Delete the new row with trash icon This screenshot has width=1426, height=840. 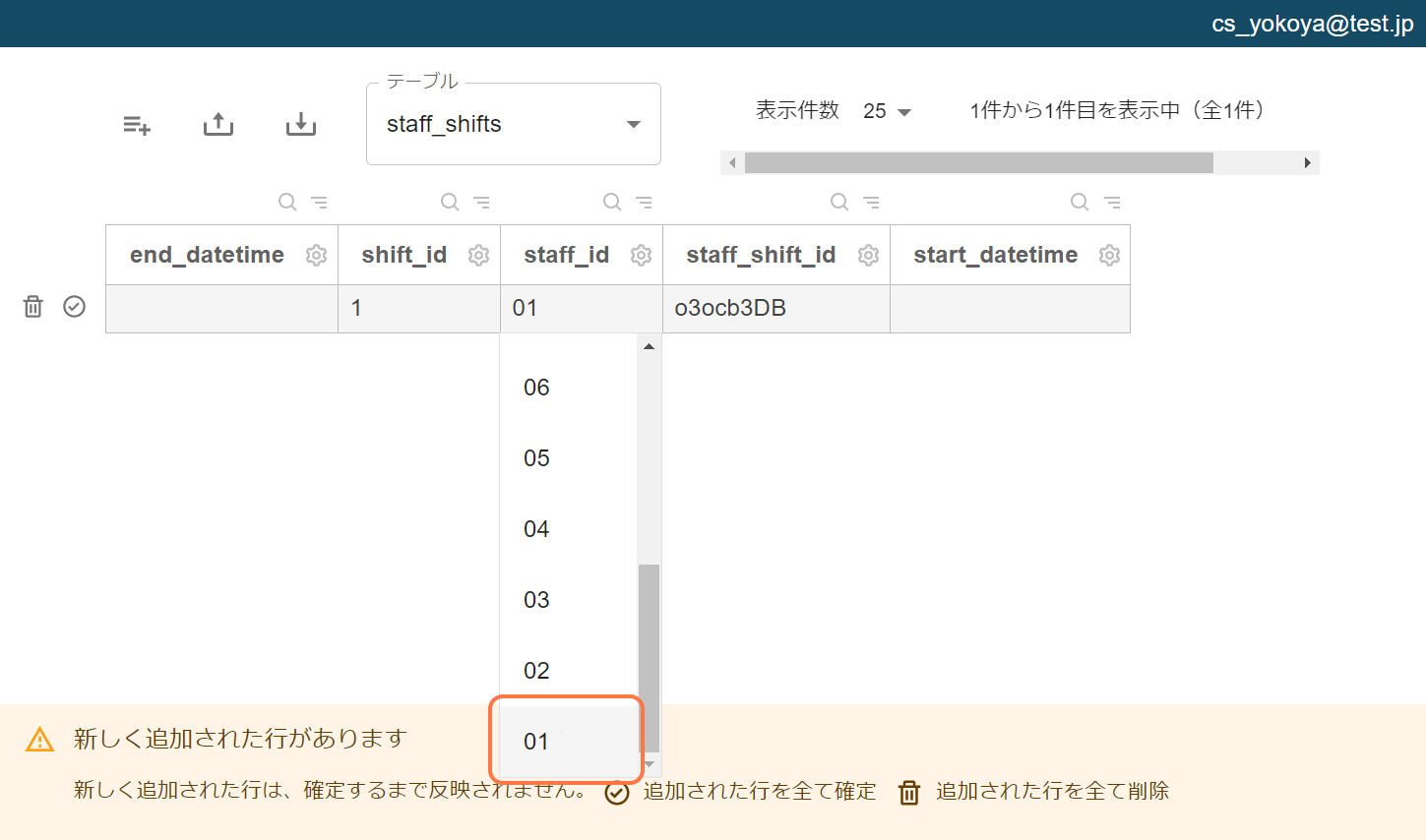tap(33, 307)
